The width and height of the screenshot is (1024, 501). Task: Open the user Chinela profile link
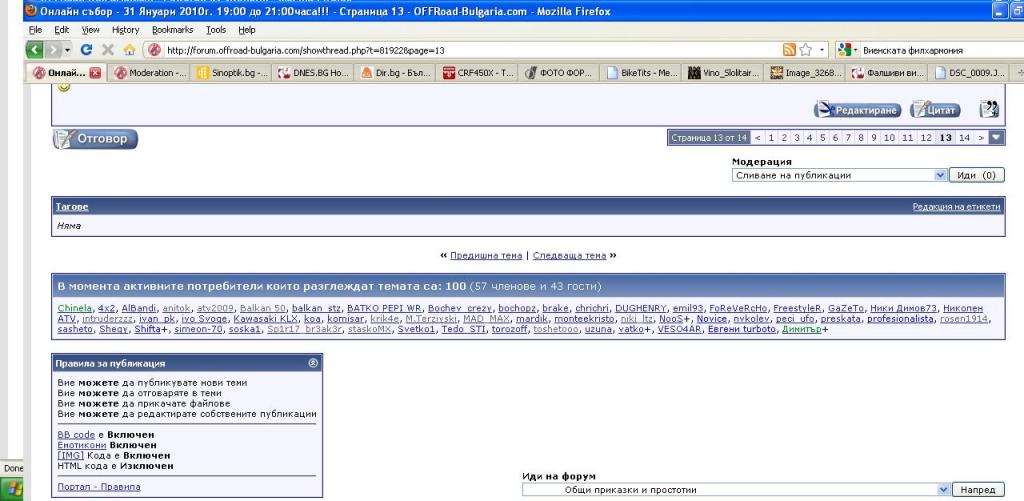pos(75,308)
